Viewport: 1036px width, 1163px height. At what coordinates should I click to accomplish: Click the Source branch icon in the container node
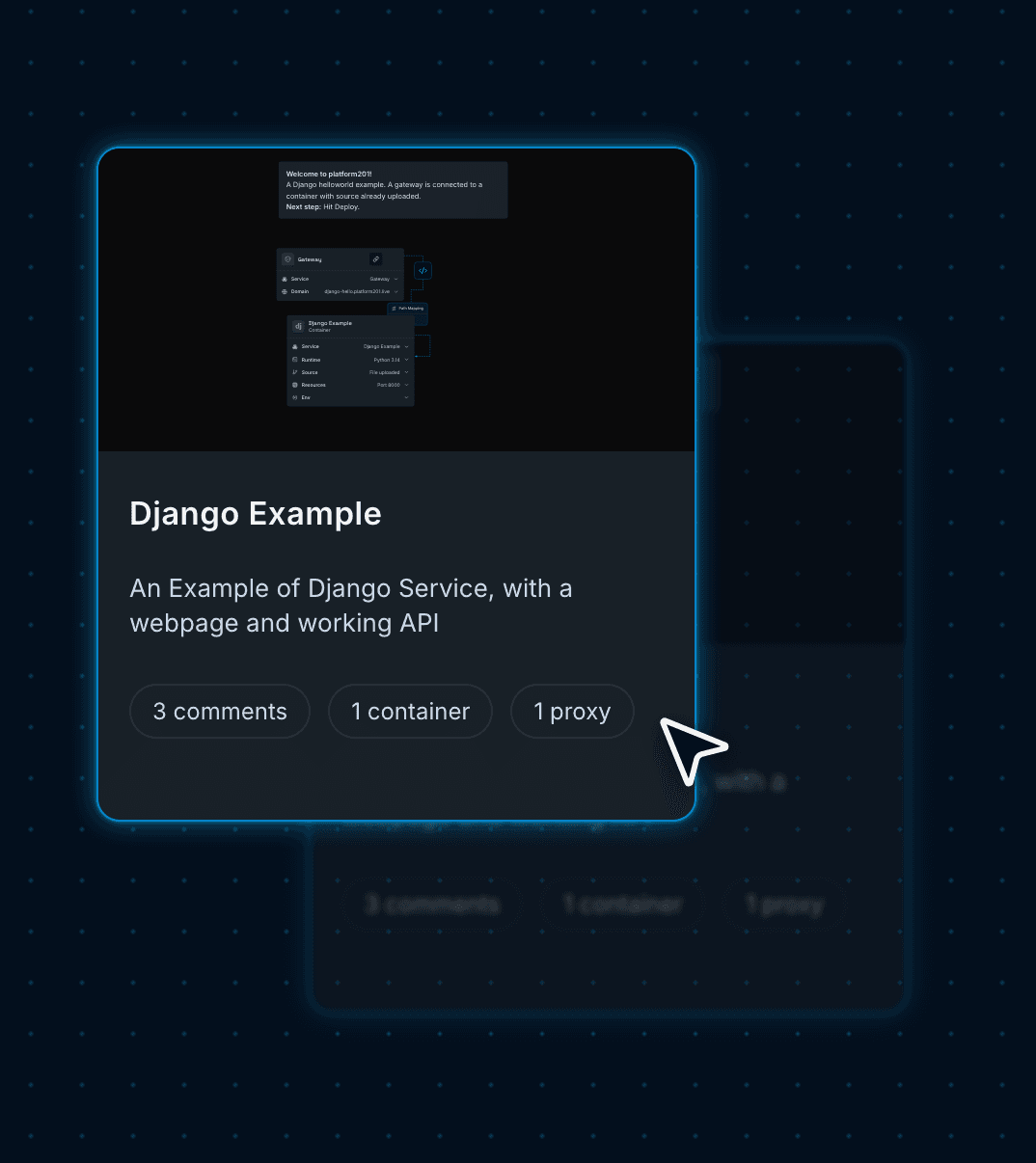point(294,372)
